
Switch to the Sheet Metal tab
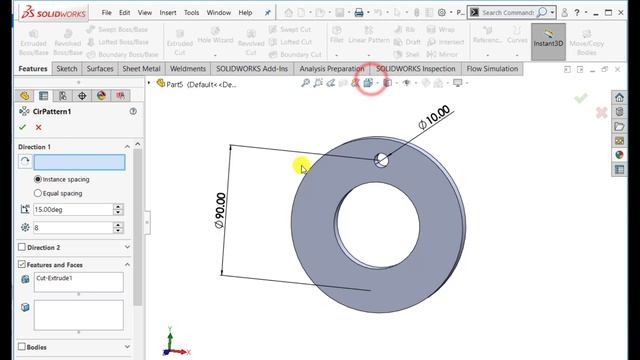[x=141, y=69]
